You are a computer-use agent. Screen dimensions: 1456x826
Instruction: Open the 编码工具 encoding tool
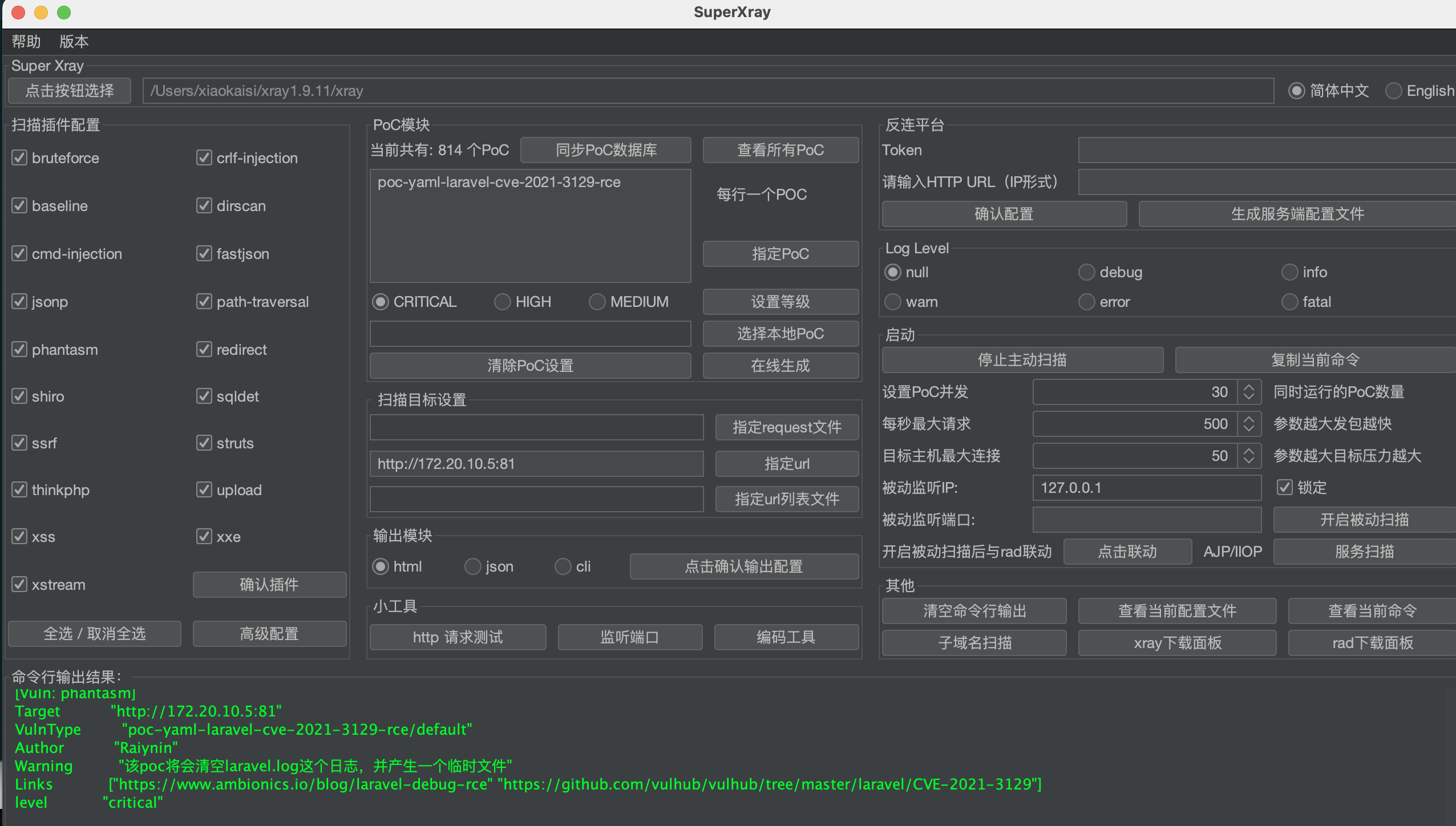click(786, 637)
